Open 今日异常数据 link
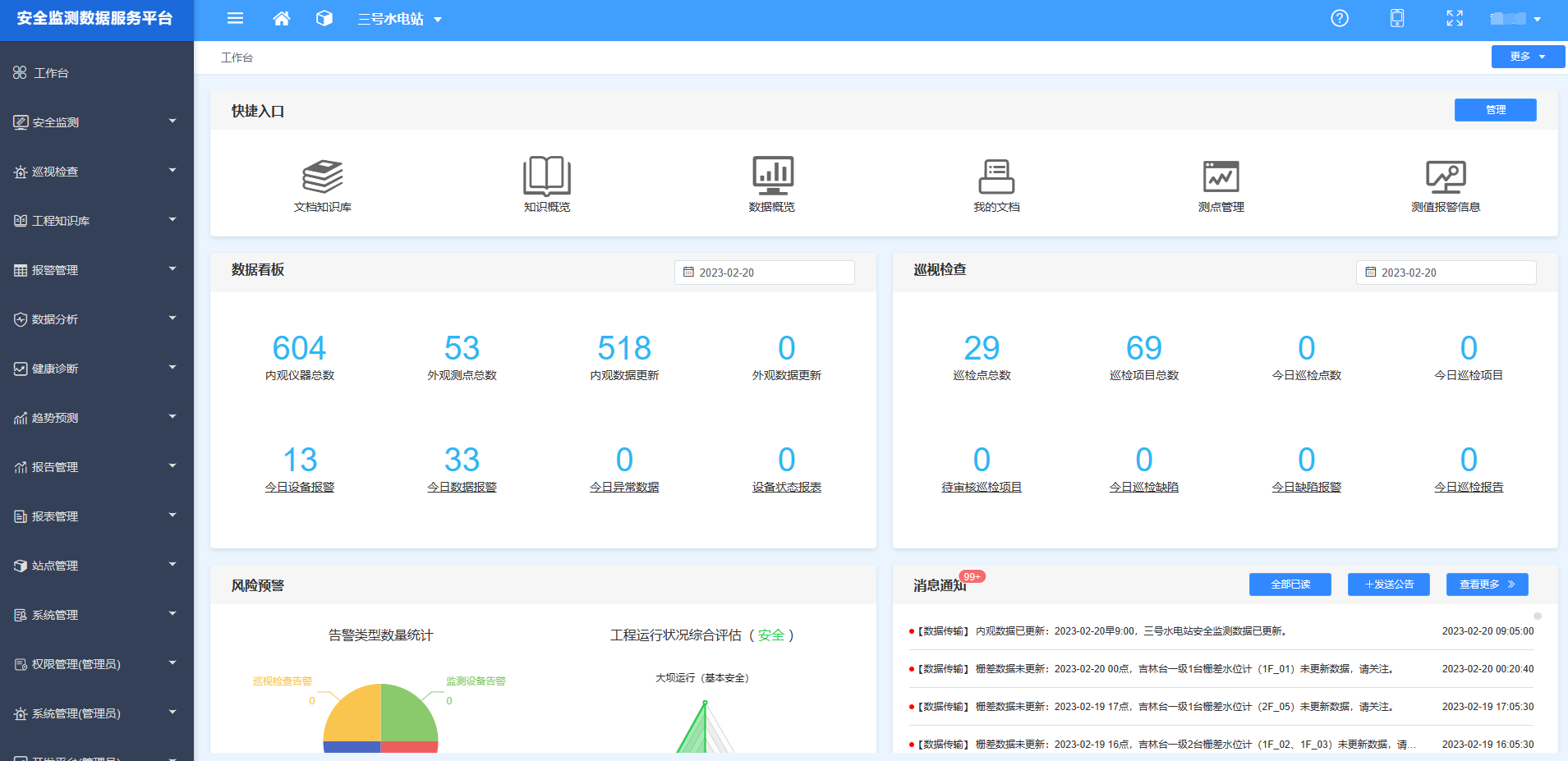This screenshot has width=1568, height=761. [x=624, y=487]
